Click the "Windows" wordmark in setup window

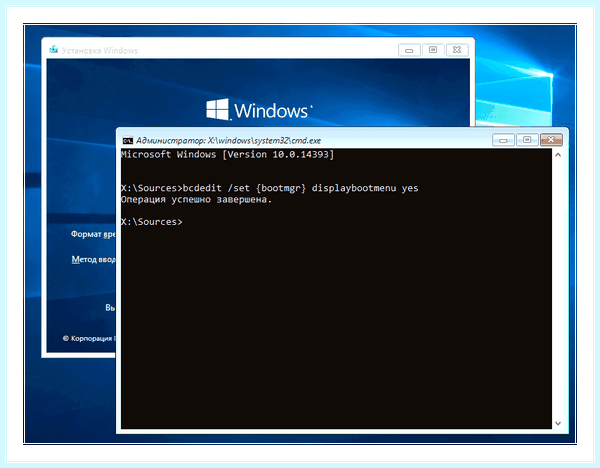[x=271, y=111]
